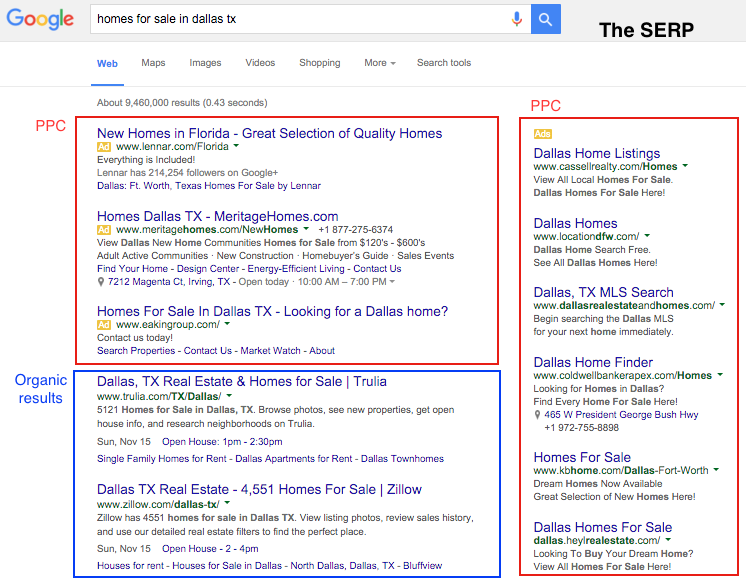Open the Homes For Sale kbhome ad title
Image resolution: width=746 pixels, height=584 pixels.
tap(582, 457)
